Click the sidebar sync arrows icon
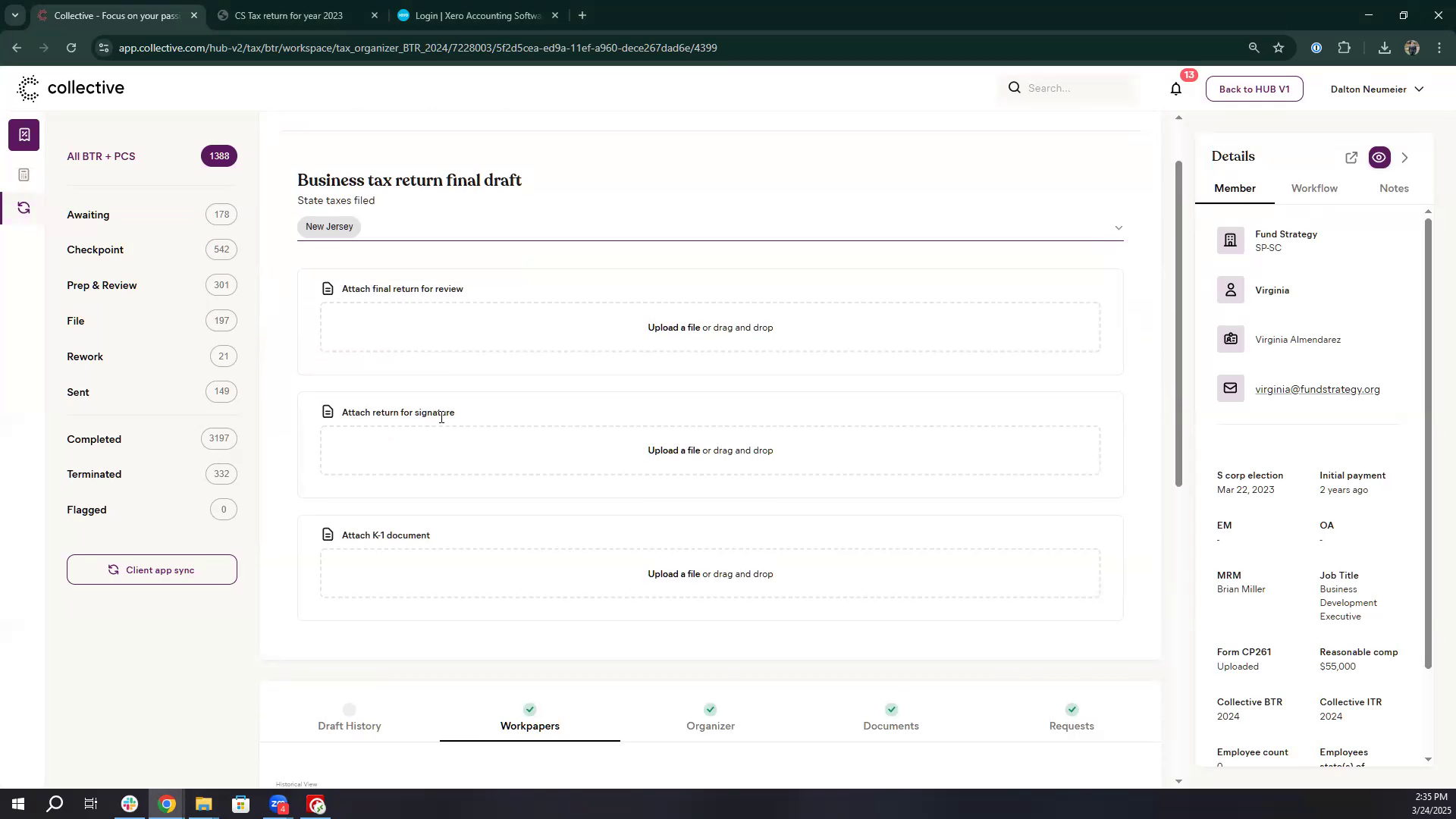Screen dimensions: 1456x819 (24, 208)
